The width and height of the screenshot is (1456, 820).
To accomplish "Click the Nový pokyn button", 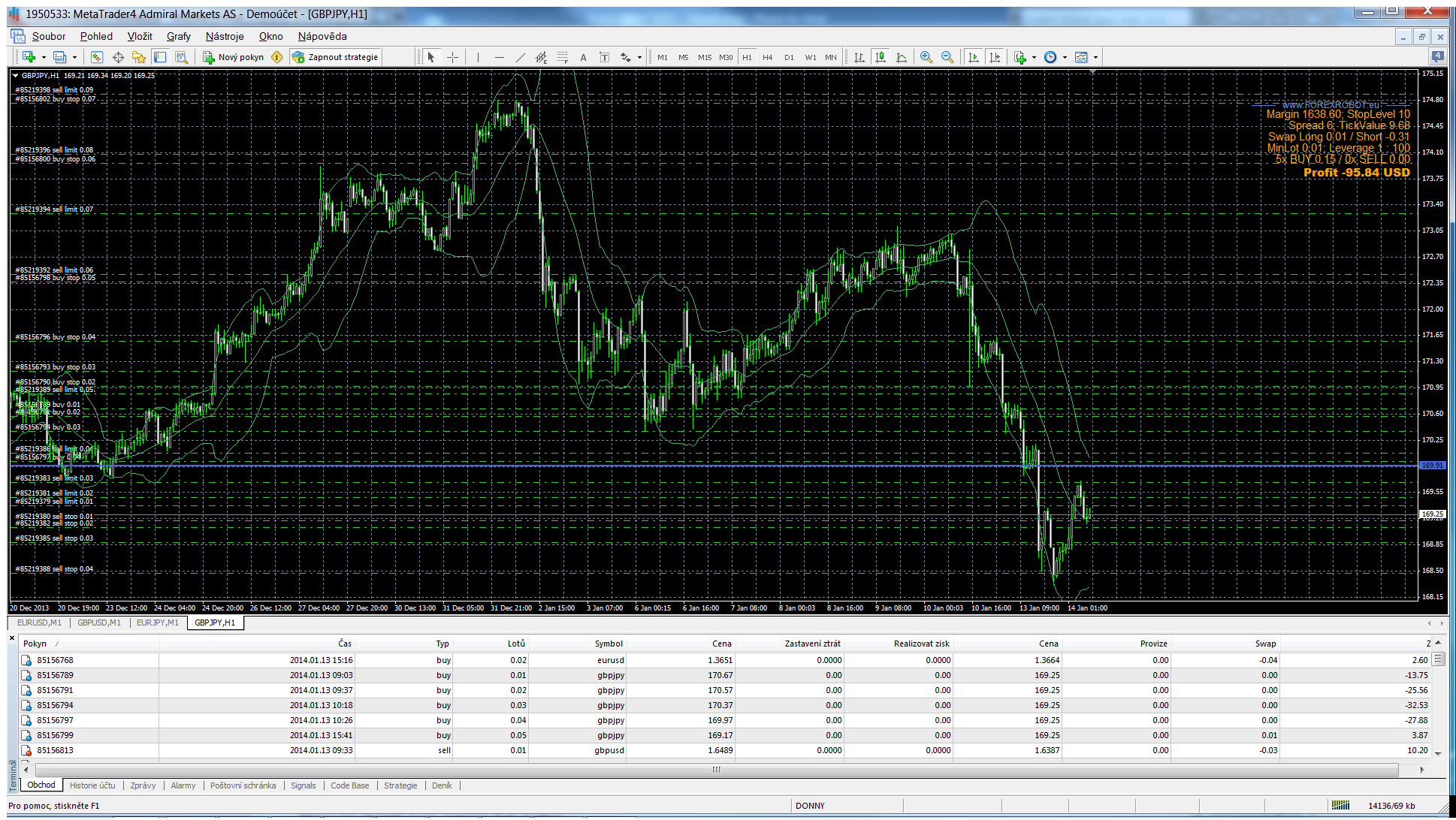I will 233,57.
